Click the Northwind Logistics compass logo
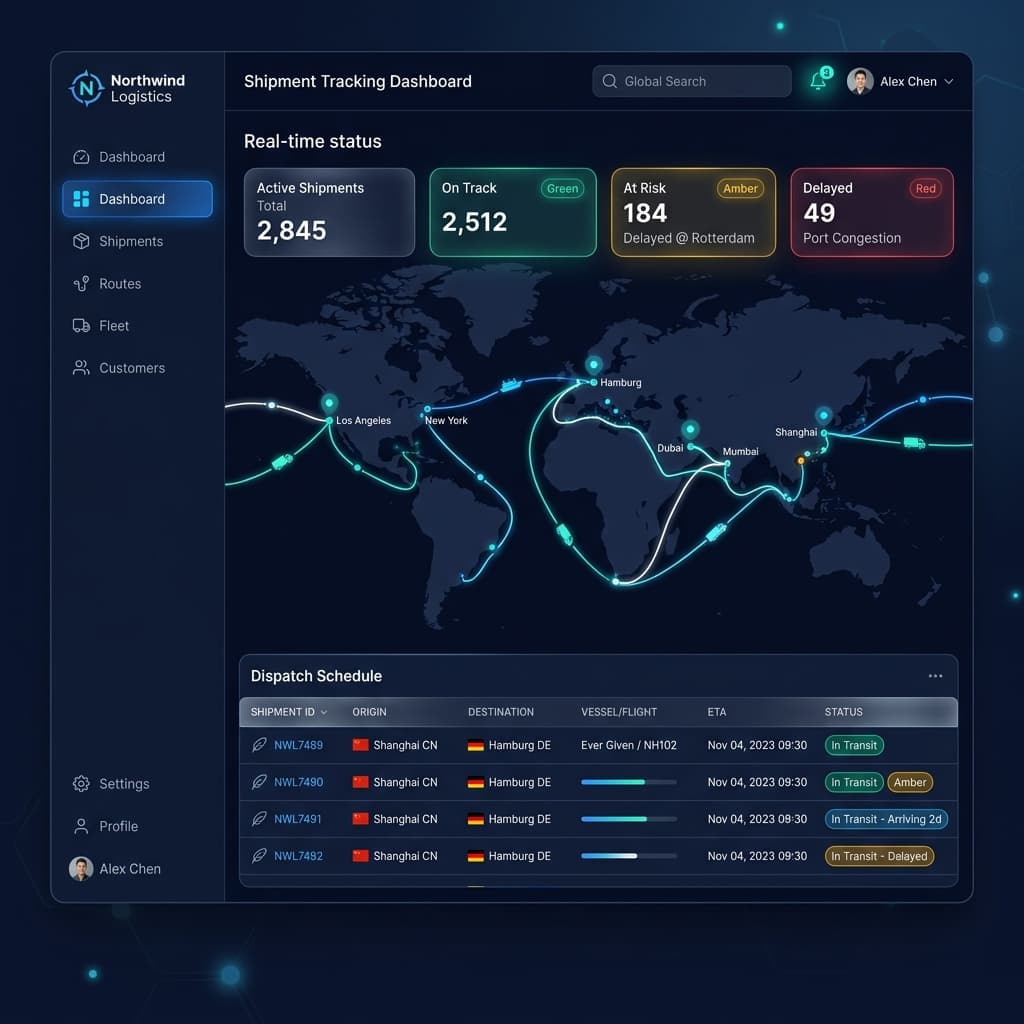This screenshot has height=1024, width=1024. point(86,88)
